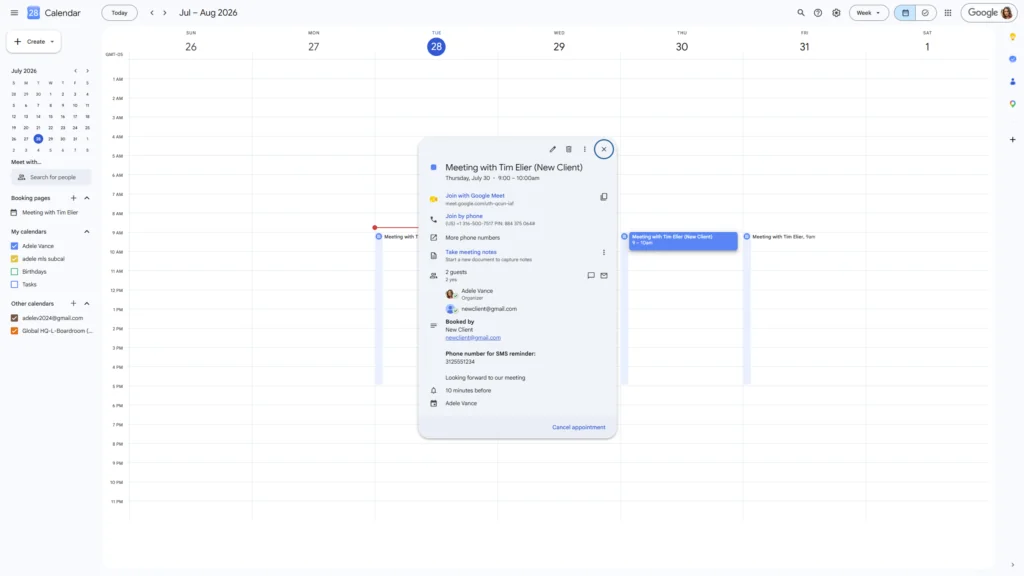Click the 10 minutes before reminder

pyautogui.click(x=468, y=391)
